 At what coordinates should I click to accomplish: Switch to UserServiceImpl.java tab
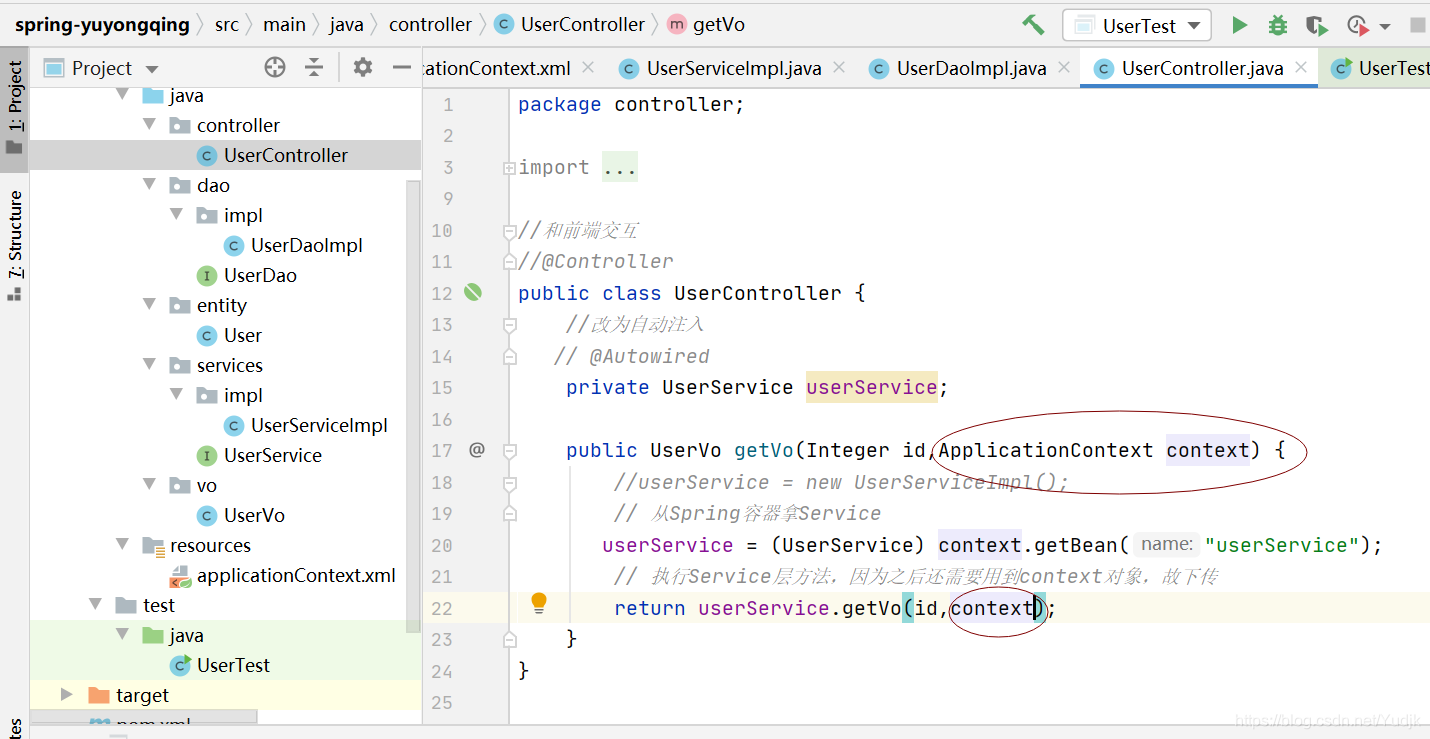click(x=734, y=68)
